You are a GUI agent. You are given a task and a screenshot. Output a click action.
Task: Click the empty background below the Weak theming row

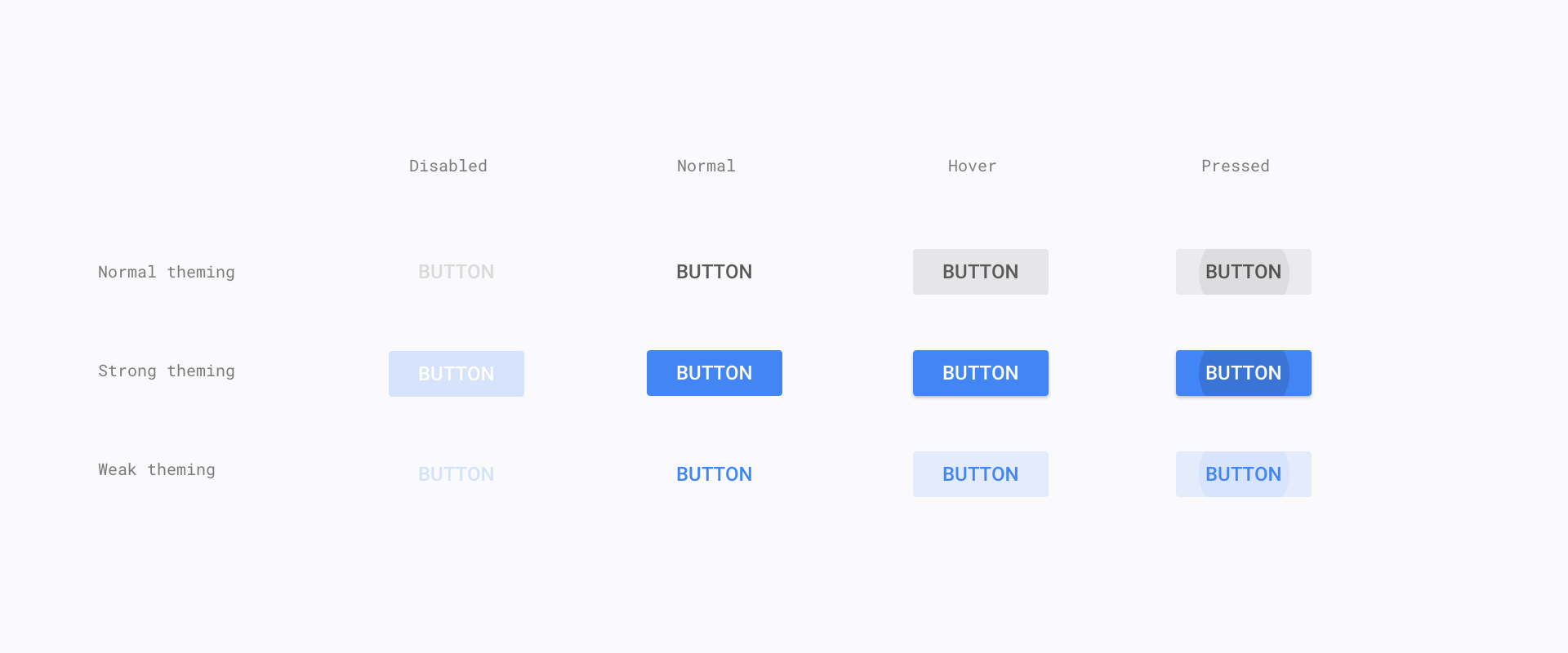(784, 580)
